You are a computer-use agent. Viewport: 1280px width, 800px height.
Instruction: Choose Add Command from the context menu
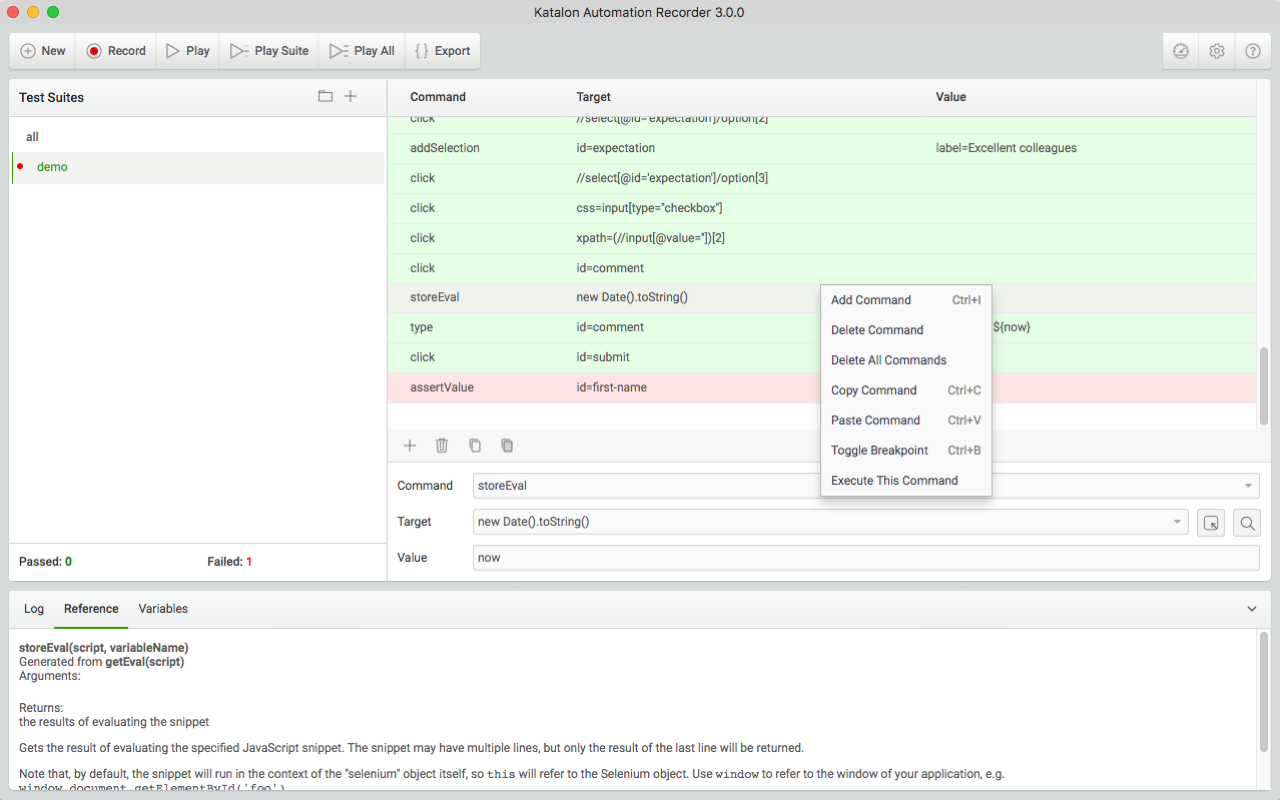pyautogui.click(x=906, y=300)
